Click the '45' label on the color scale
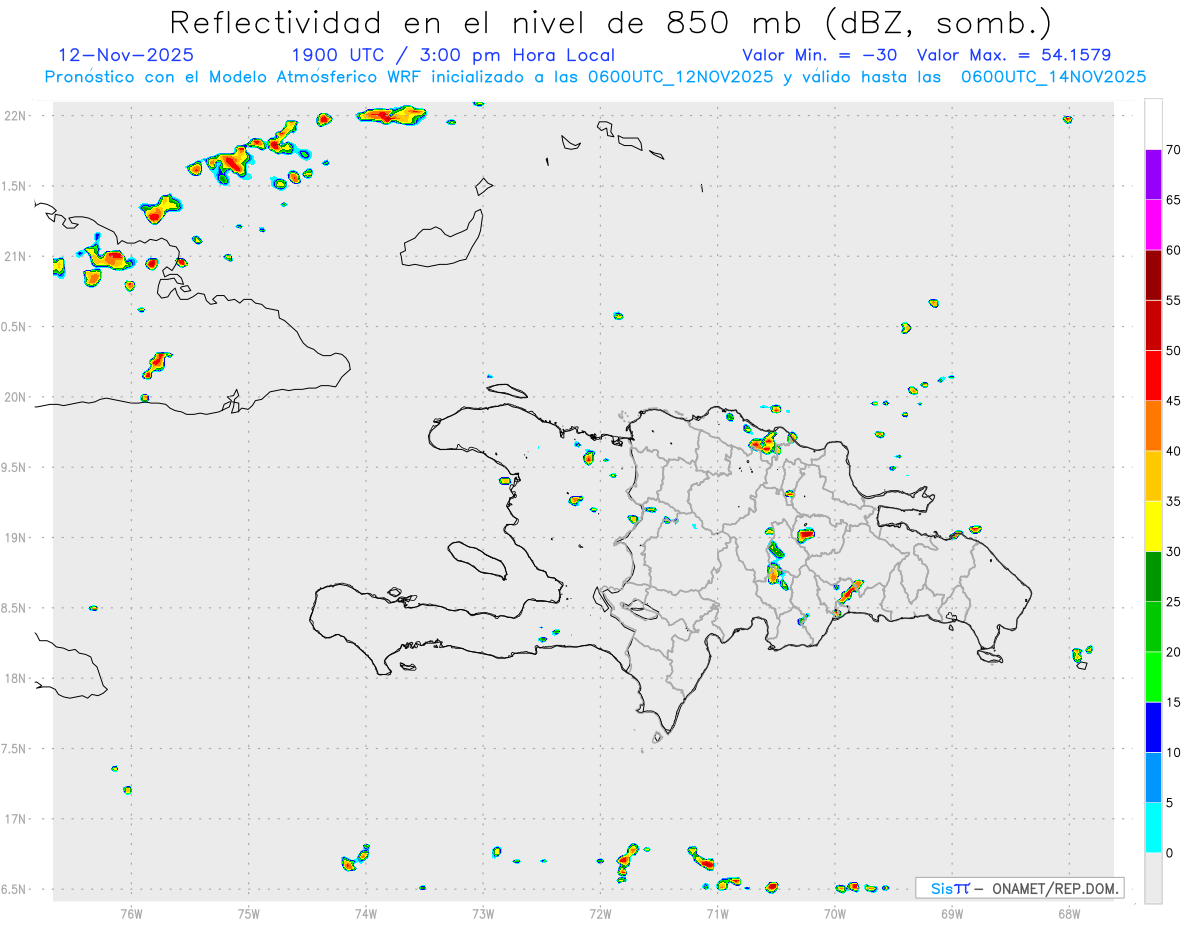The width and height of the screenshot is (1200, 927). click(1173, 401)
